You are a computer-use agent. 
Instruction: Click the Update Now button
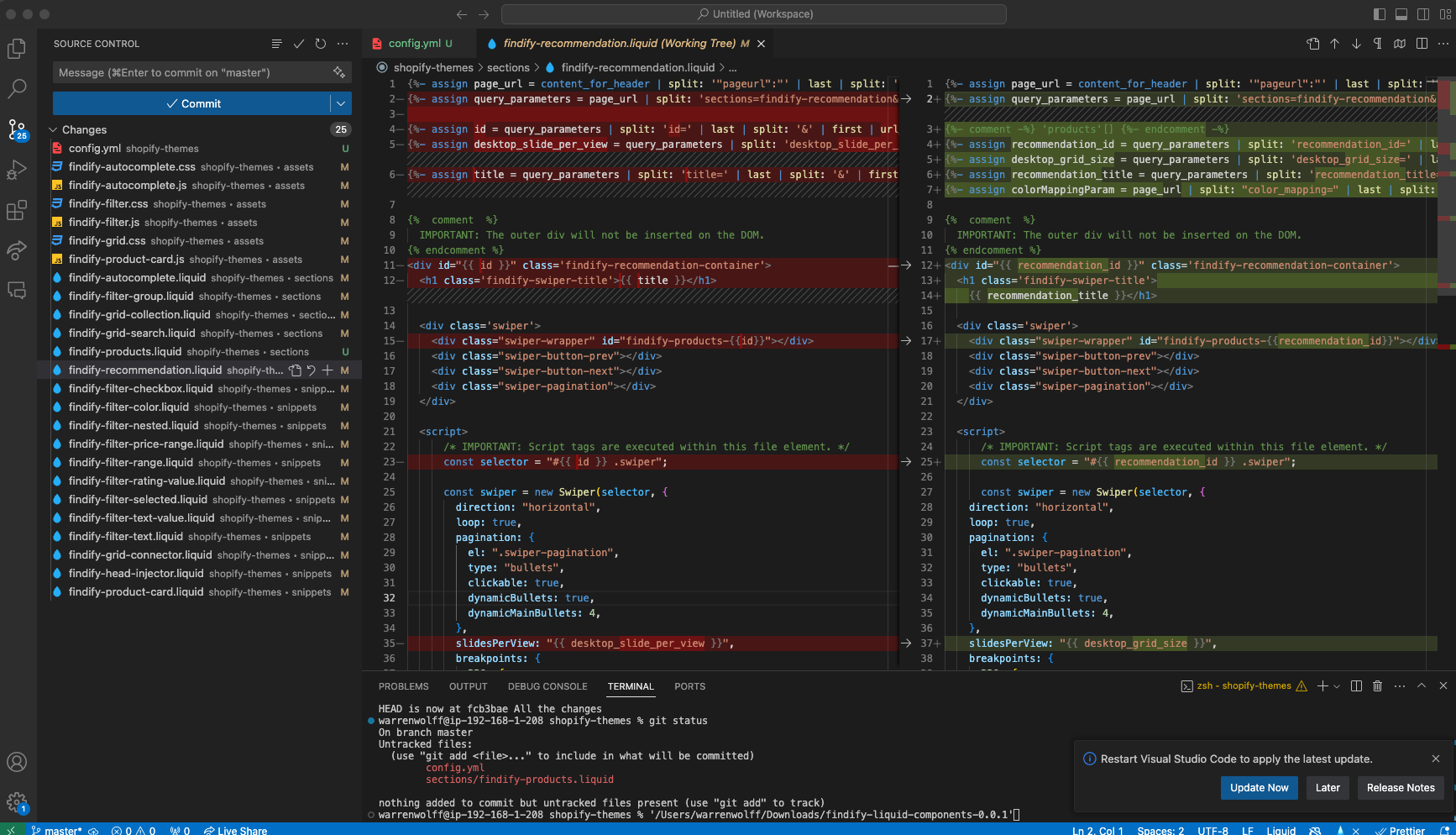1259,788
